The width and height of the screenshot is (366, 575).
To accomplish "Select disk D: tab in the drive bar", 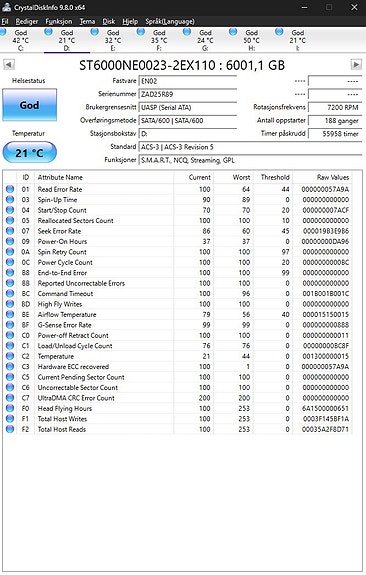I will pos(66,40).
